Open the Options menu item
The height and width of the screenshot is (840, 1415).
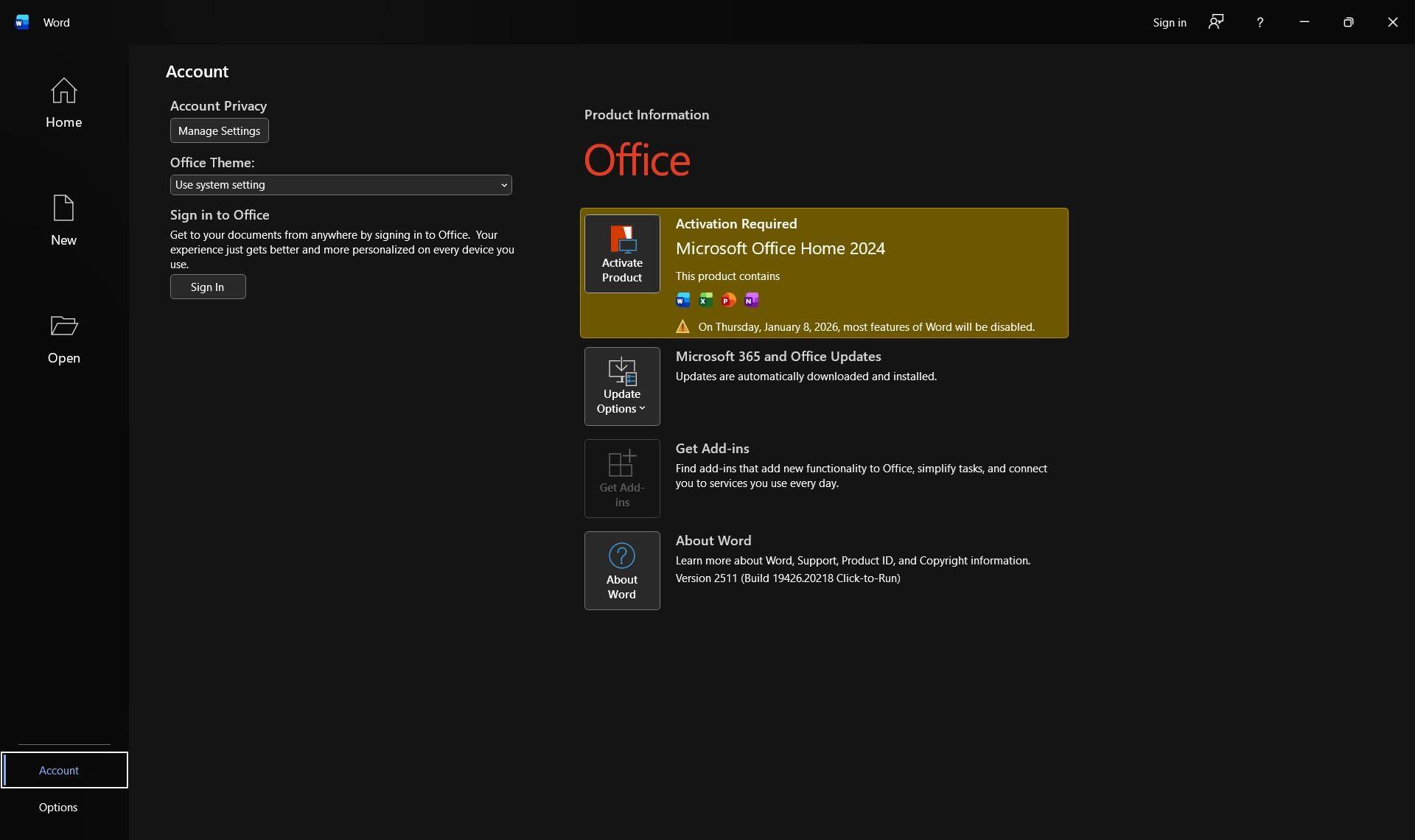(x=58, y=807)
